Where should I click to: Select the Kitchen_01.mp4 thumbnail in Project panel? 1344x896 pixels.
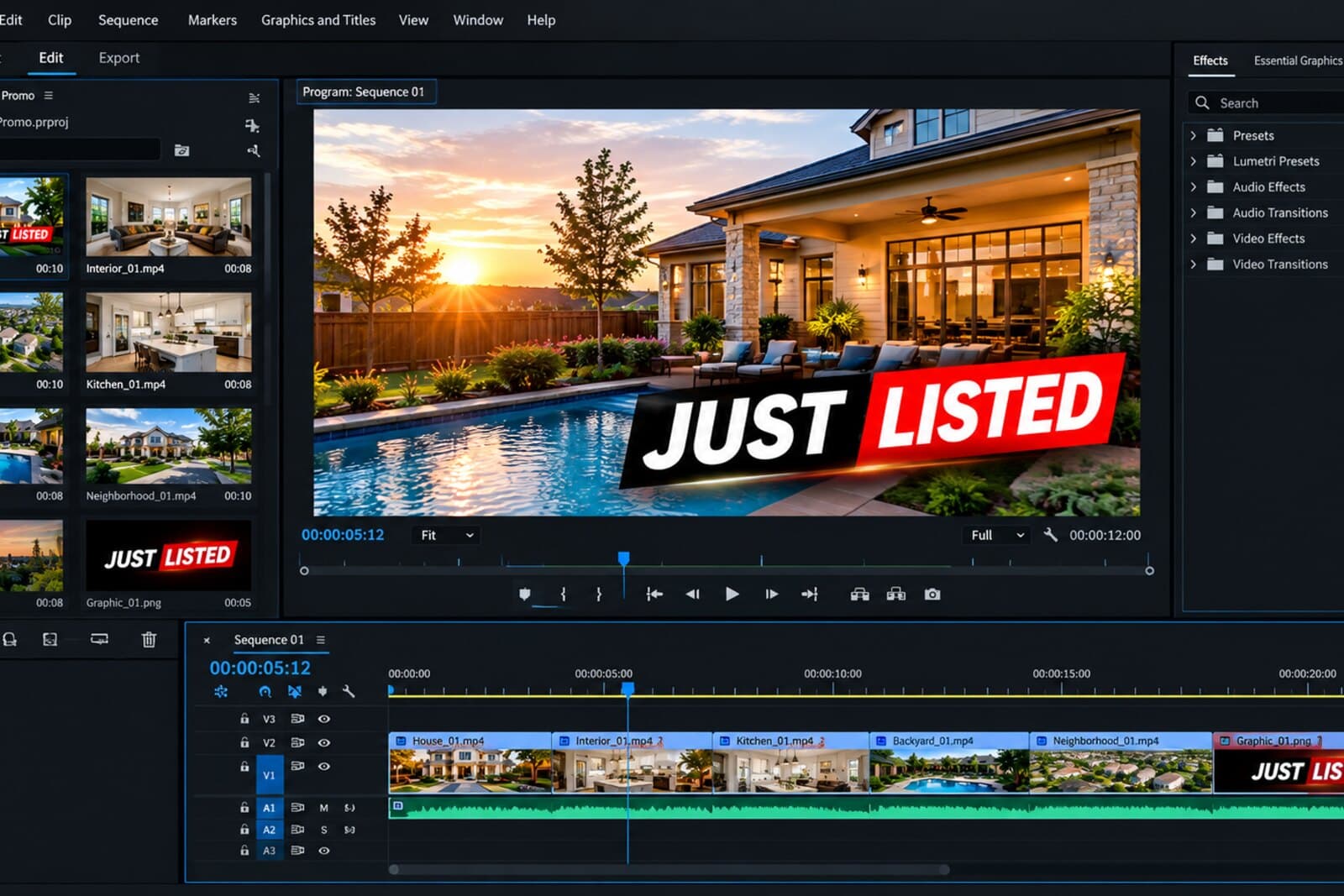coord(168,333)
